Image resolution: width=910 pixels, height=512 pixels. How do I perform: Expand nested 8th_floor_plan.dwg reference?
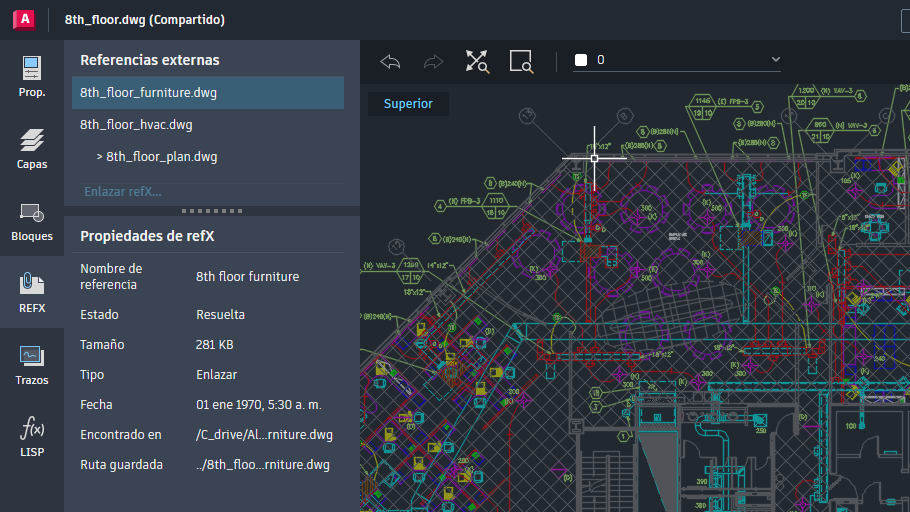tap(100, 157)
